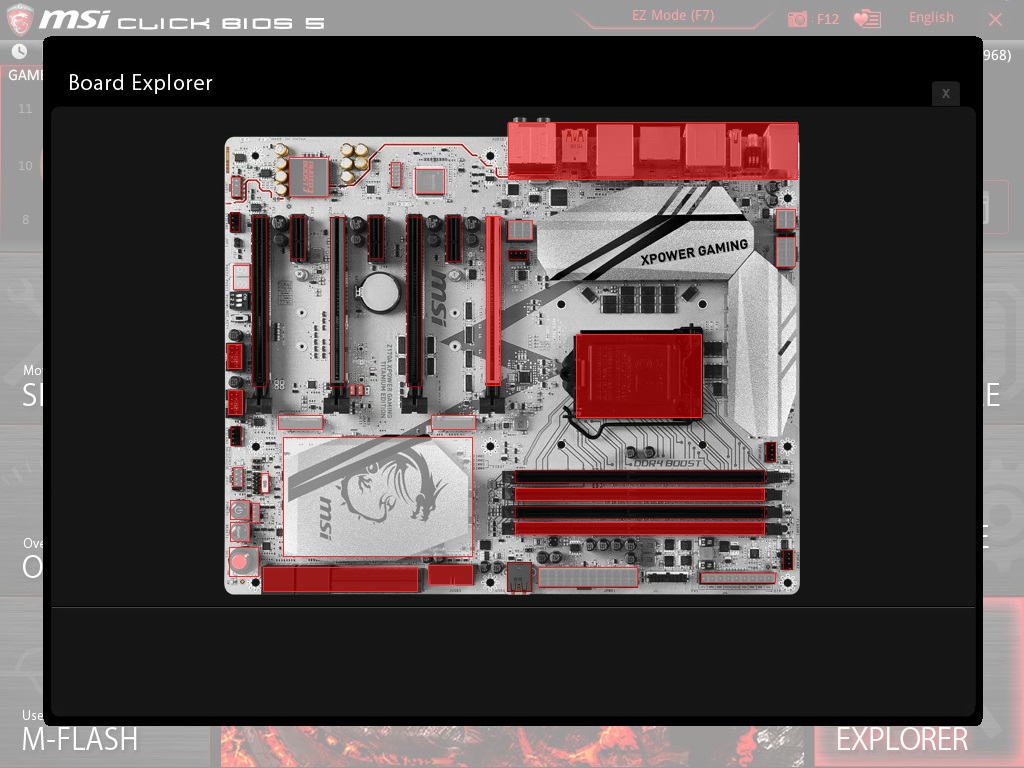Select the CMOS battery on the motherboard

tap(381, 292)
